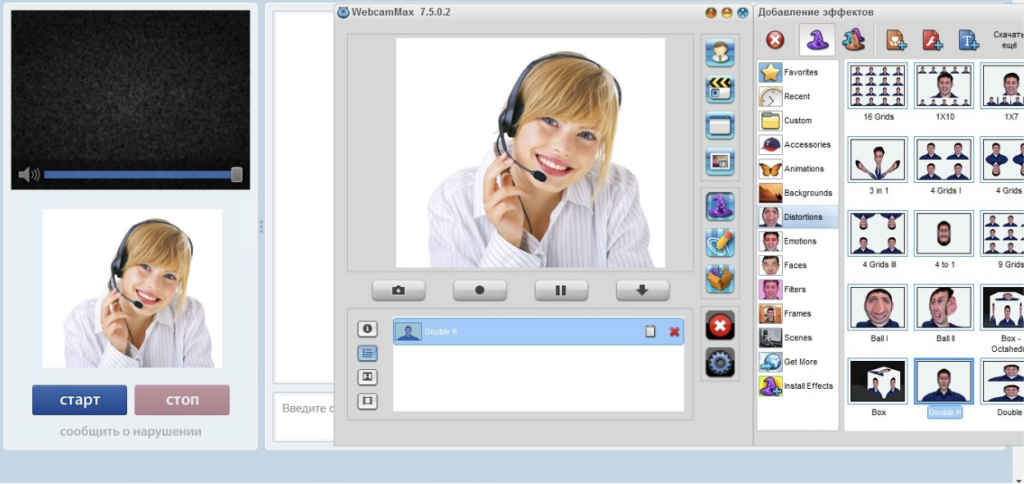This screenshot has width=1024, height=484.
Task: Pause the webcam preview
Action: coord(561,290)
